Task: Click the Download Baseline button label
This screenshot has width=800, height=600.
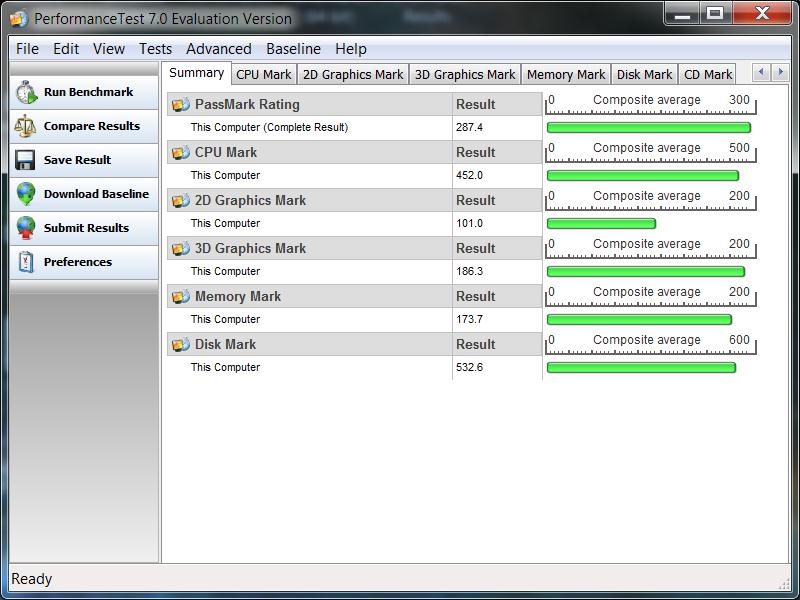Action: click(x=96, y=194)
